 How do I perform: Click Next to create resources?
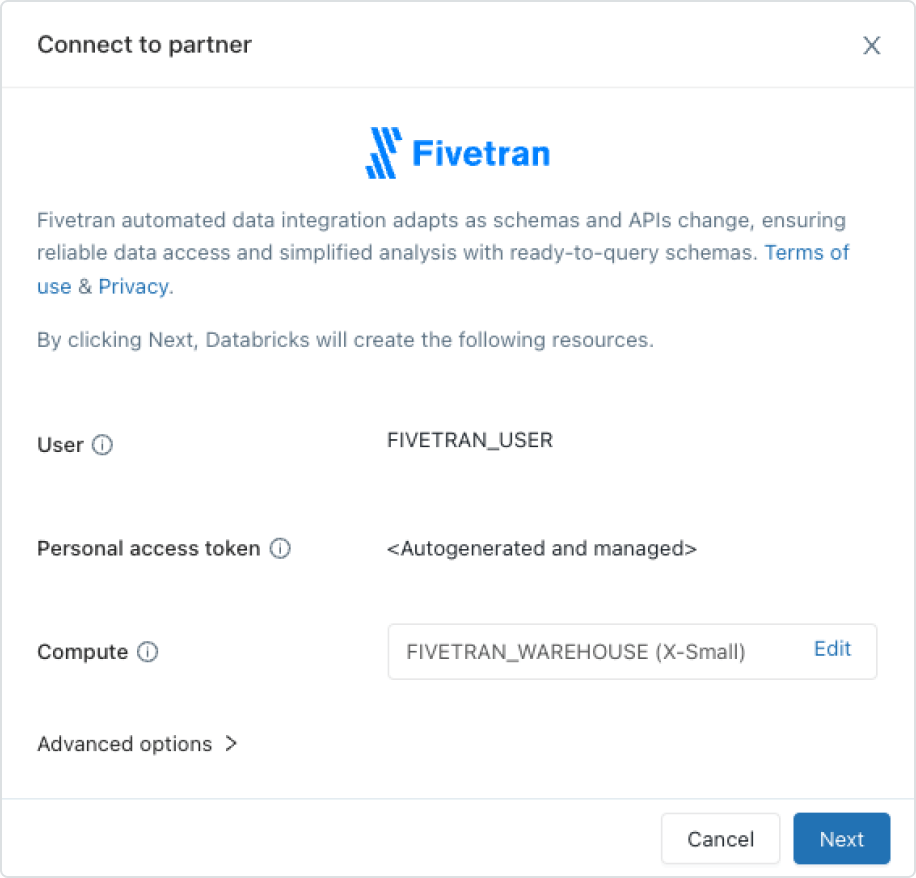(841, 839)
